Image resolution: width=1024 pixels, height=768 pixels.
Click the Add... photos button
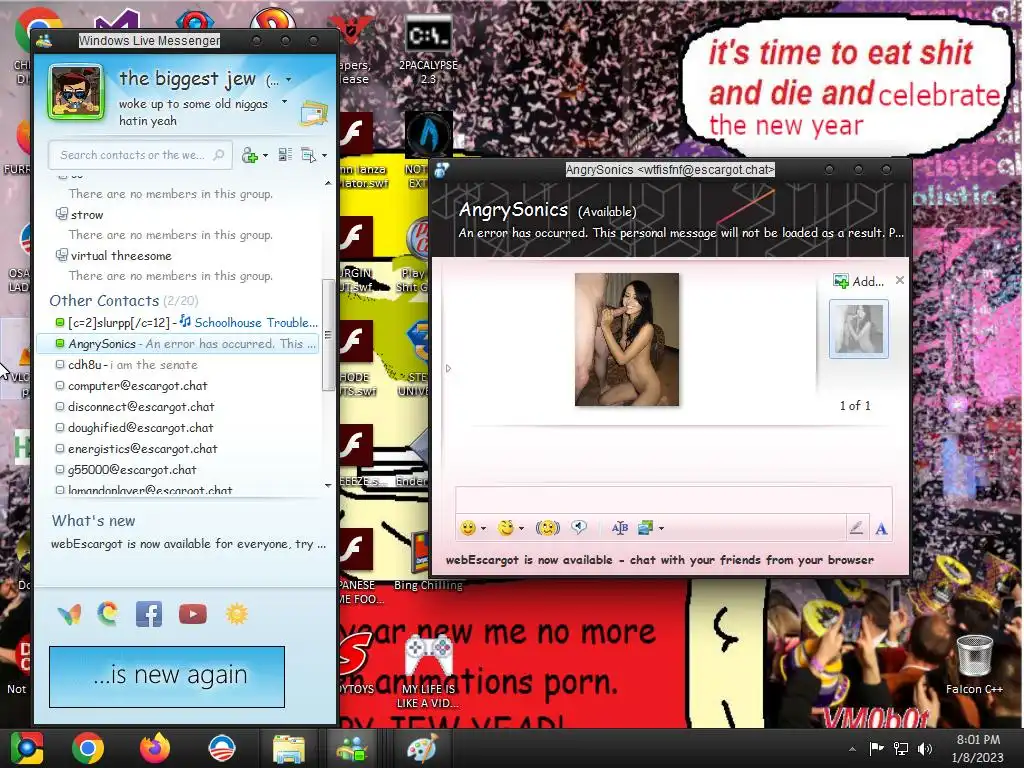858,281
